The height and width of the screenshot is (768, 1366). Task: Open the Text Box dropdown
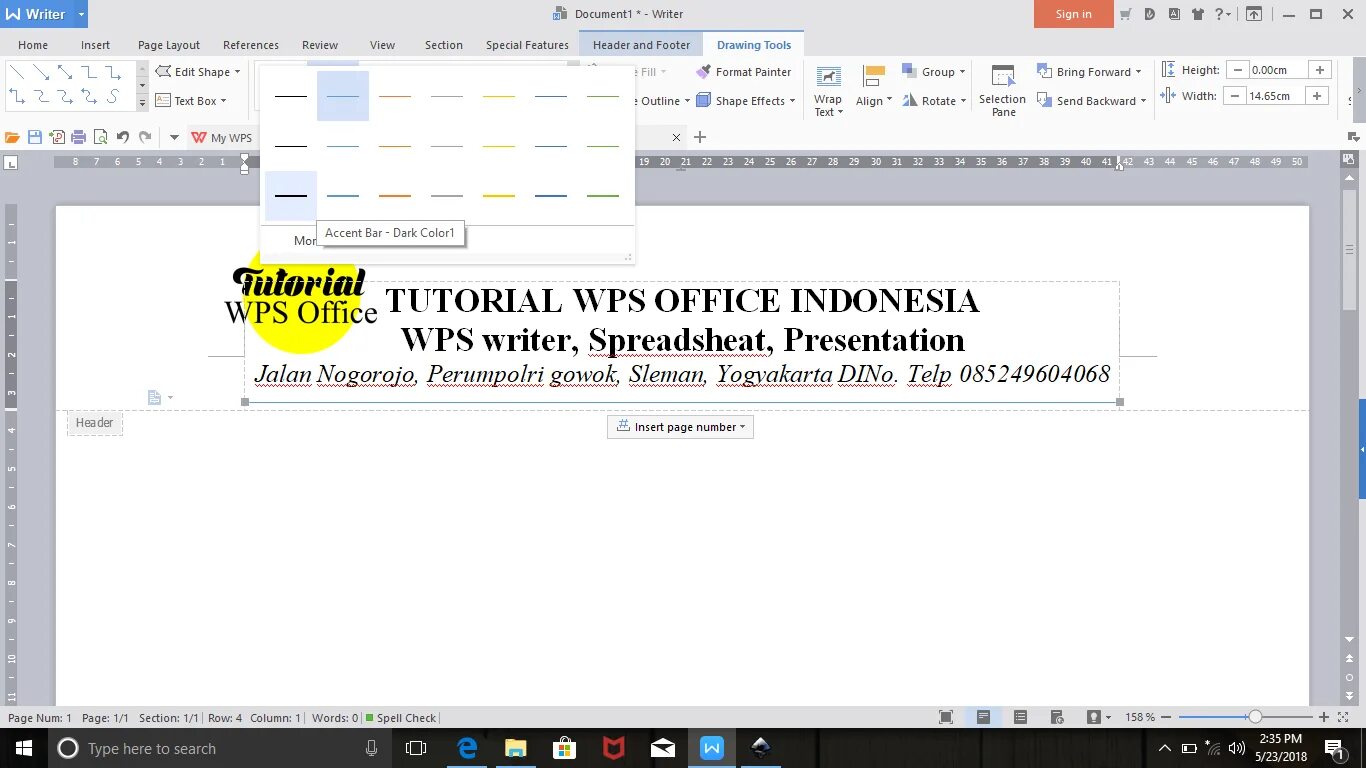[191, 101]
